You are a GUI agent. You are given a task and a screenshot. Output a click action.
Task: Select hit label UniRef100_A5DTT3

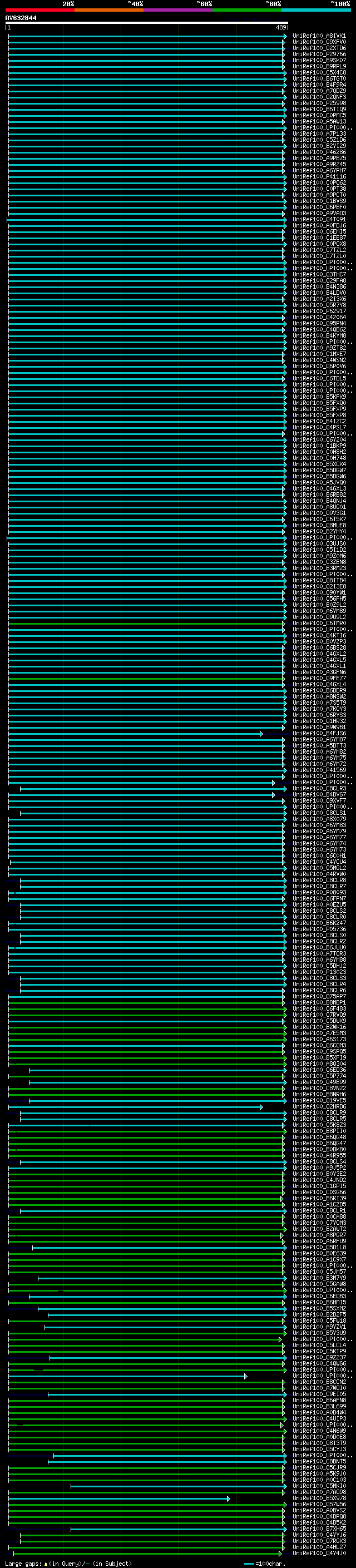[x=319, y=746]
